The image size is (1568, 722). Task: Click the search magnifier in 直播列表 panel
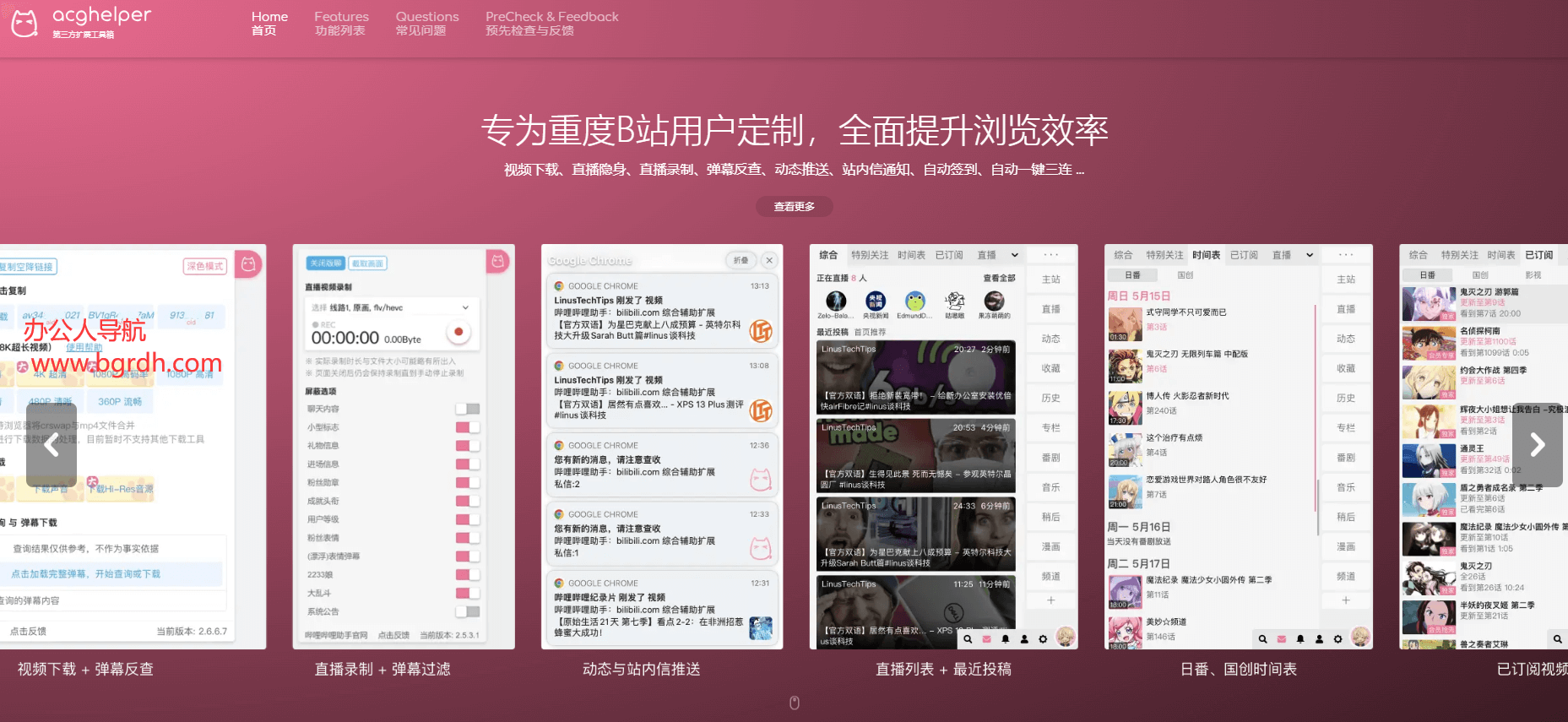(968, 639)
